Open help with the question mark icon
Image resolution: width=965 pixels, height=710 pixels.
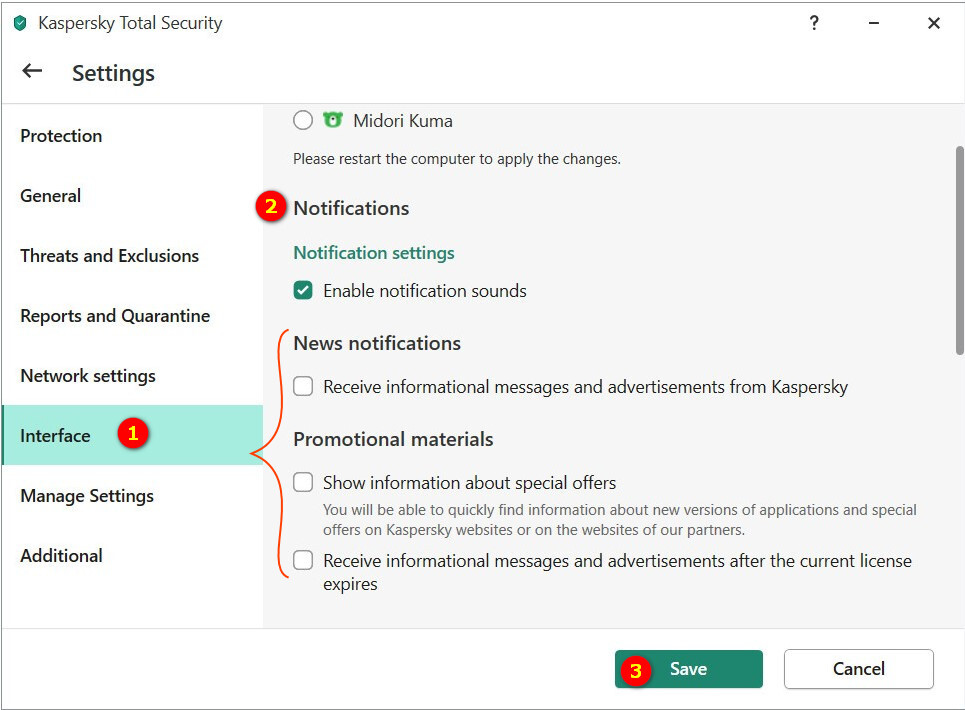[814, 23]
